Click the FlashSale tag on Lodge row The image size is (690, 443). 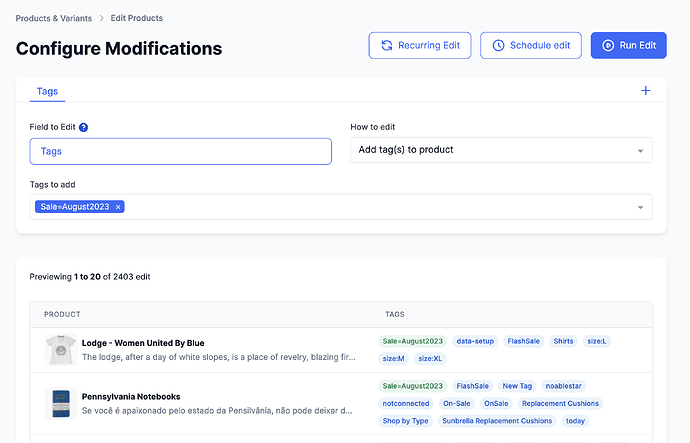pyautogui.click(x=522, y=341)
